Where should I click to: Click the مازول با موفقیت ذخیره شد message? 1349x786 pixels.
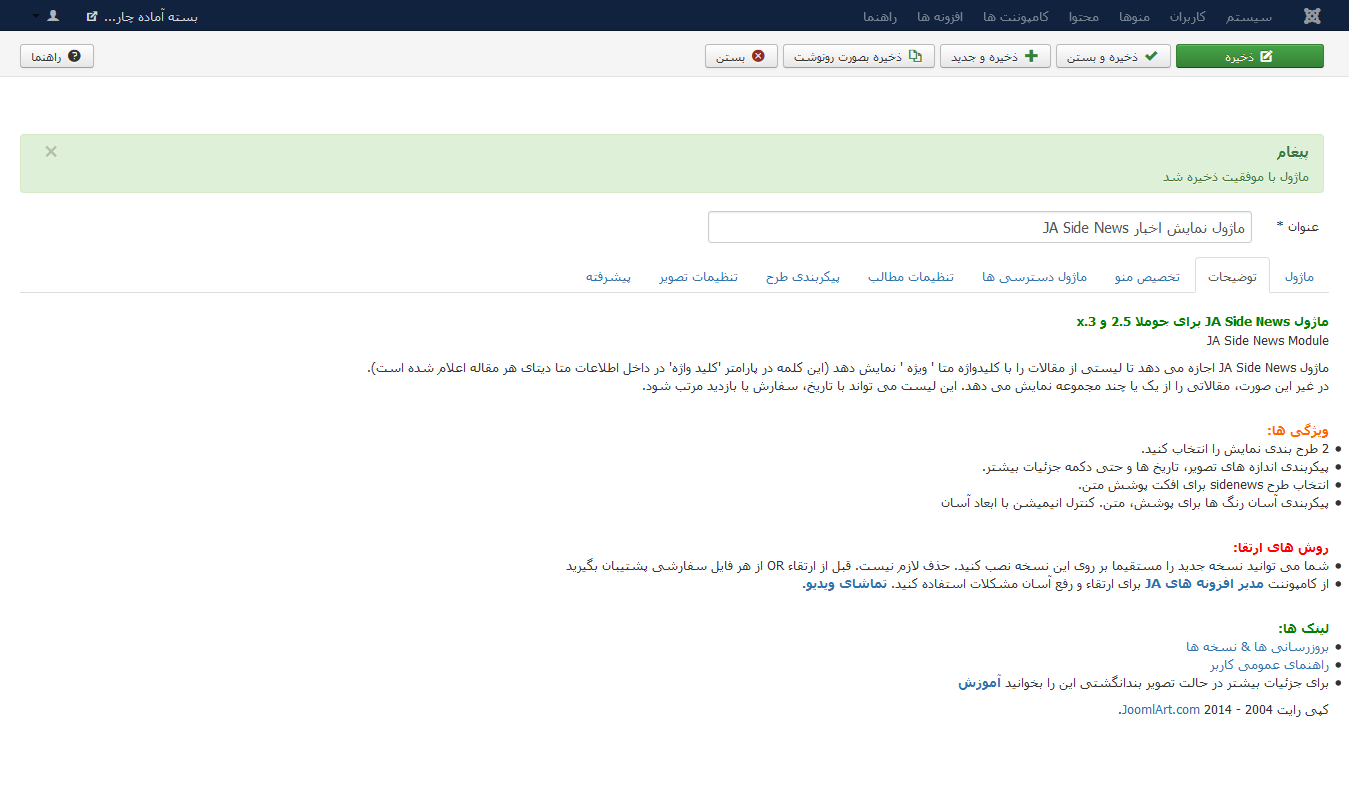[x=1236, y=176]
